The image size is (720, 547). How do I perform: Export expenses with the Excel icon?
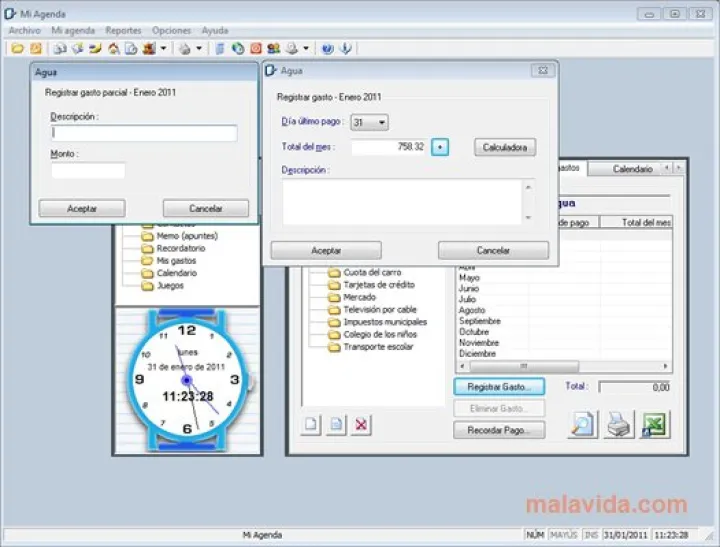tap(655, 425)
